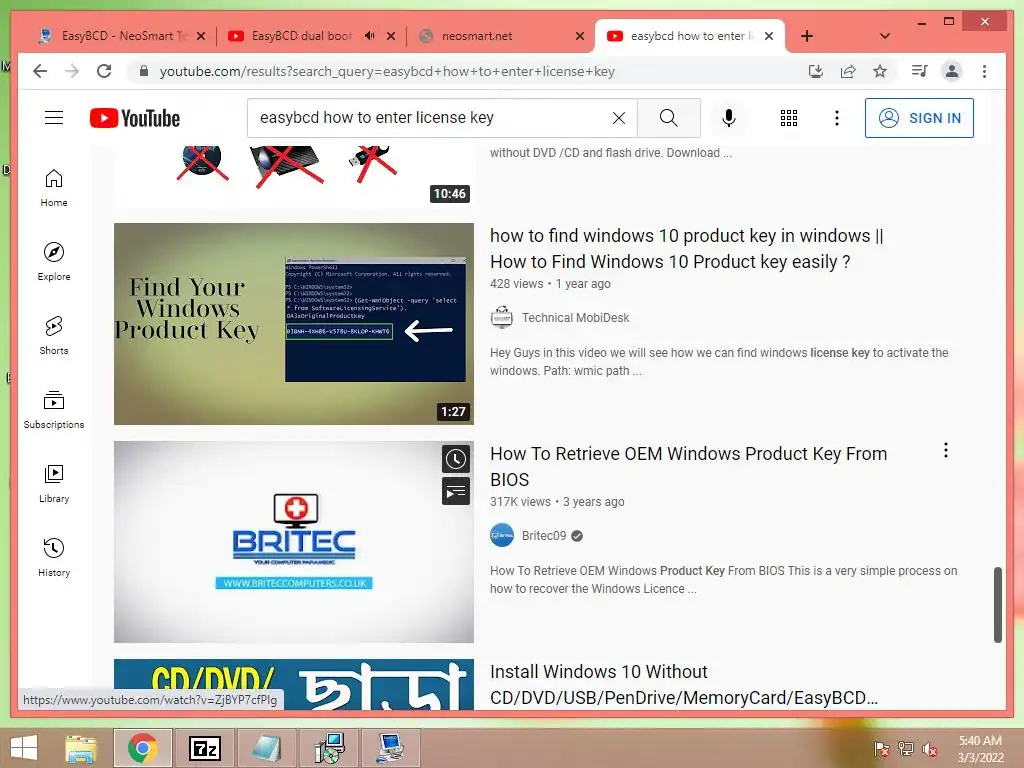Click the Chrome taskbar icon
1024x768 pixels.
pyautogui.click(x=142, y=748)
